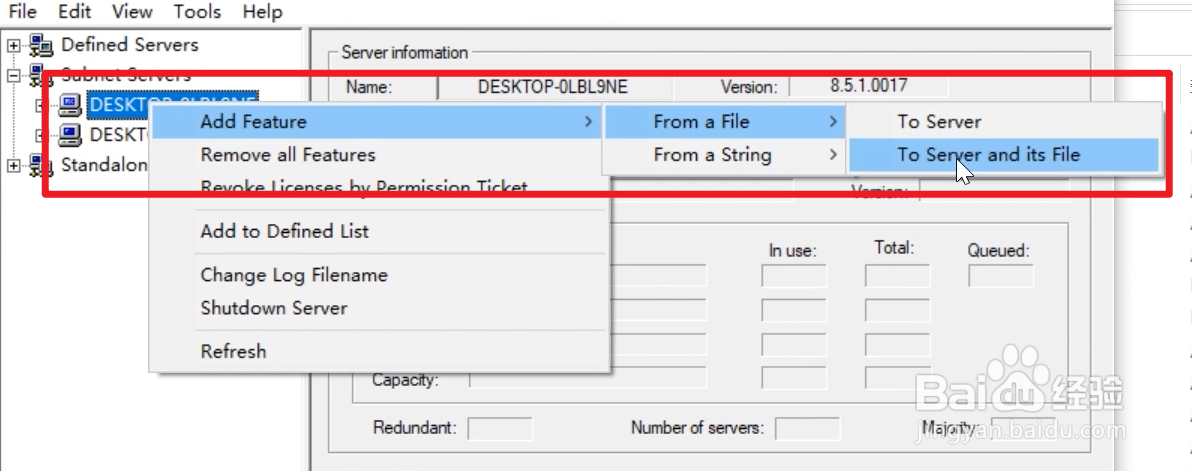Choose Add to Defined List

tap(379, 232)
